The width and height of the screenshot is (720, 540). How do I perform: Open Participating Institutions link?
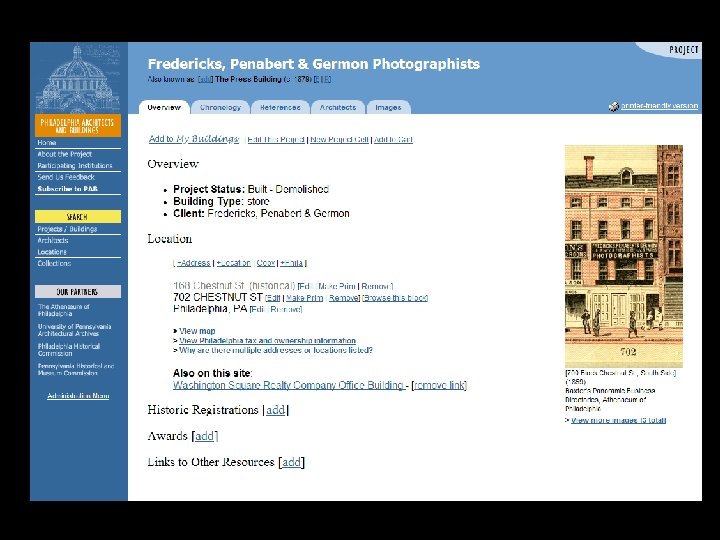[x=75, y=166]
